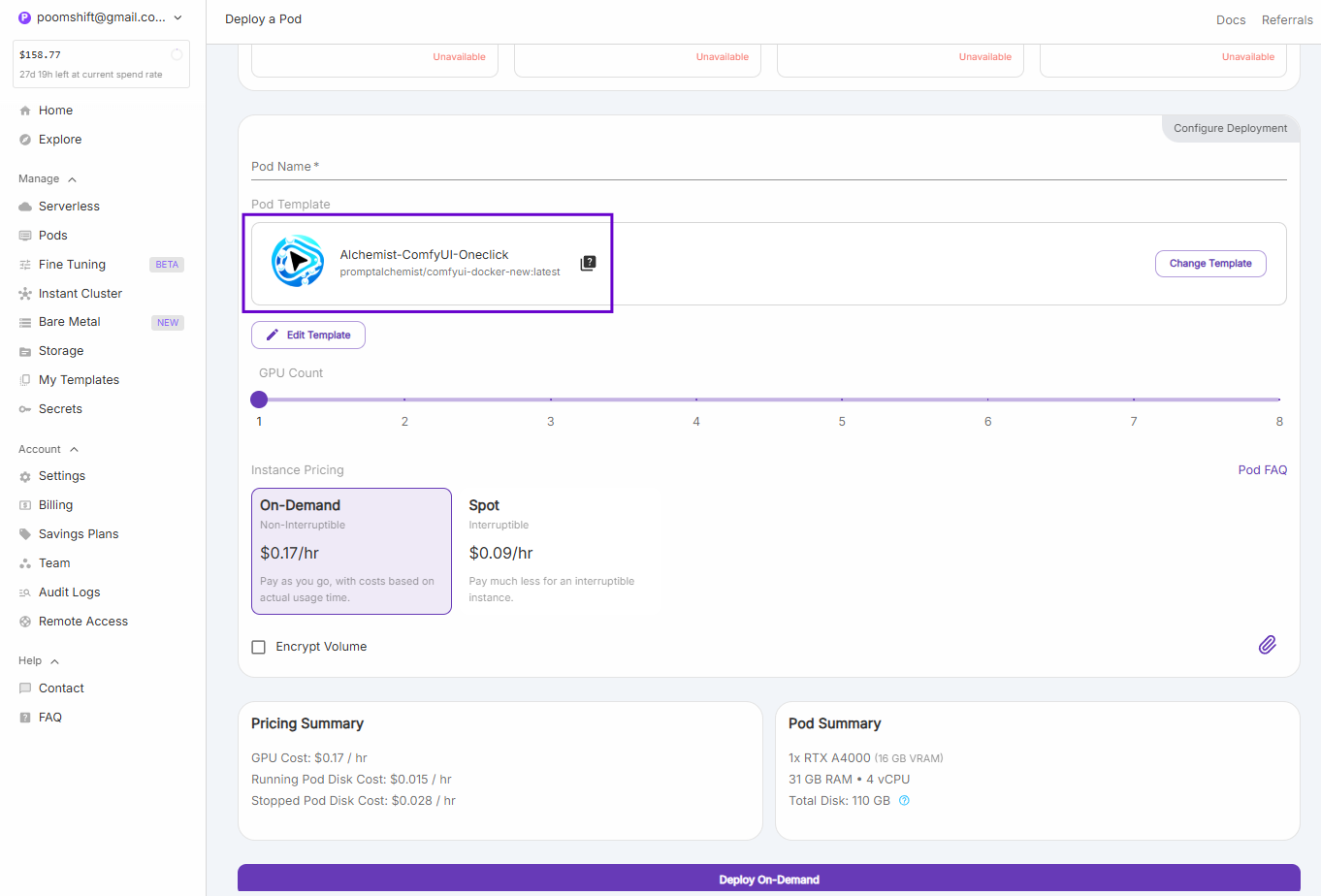The height and width of the screenshot is (896, 1321).
Task: Collapse the Account section
Action: coord(48,450)
